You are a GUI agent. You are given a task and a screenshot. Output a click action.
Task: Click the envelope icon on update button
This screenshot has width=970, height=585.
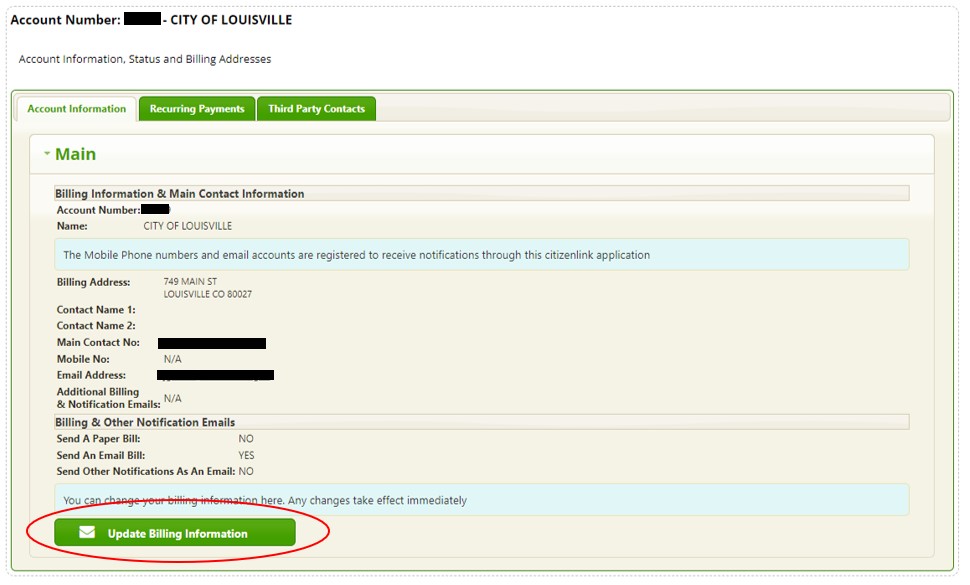[87, 532]
